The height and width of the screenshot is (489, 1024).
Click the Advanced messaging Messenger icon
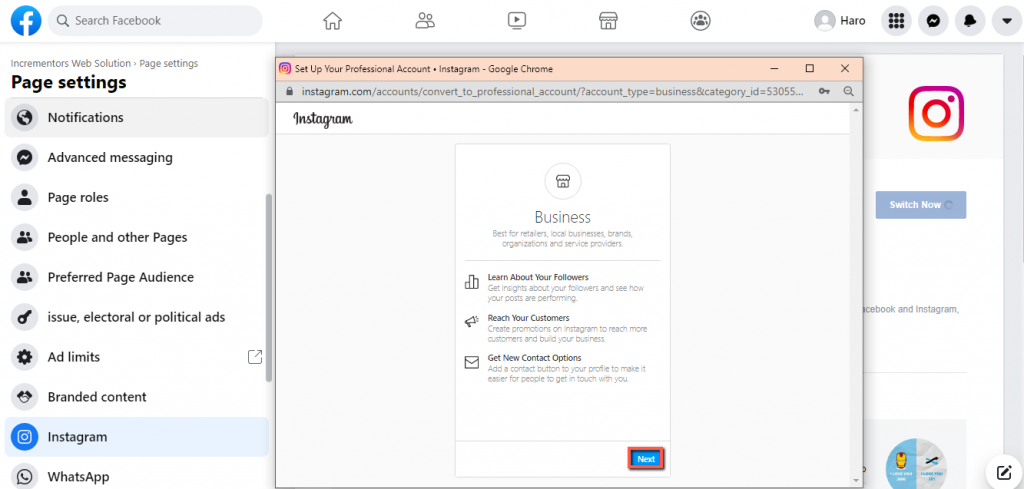[25, 157]
